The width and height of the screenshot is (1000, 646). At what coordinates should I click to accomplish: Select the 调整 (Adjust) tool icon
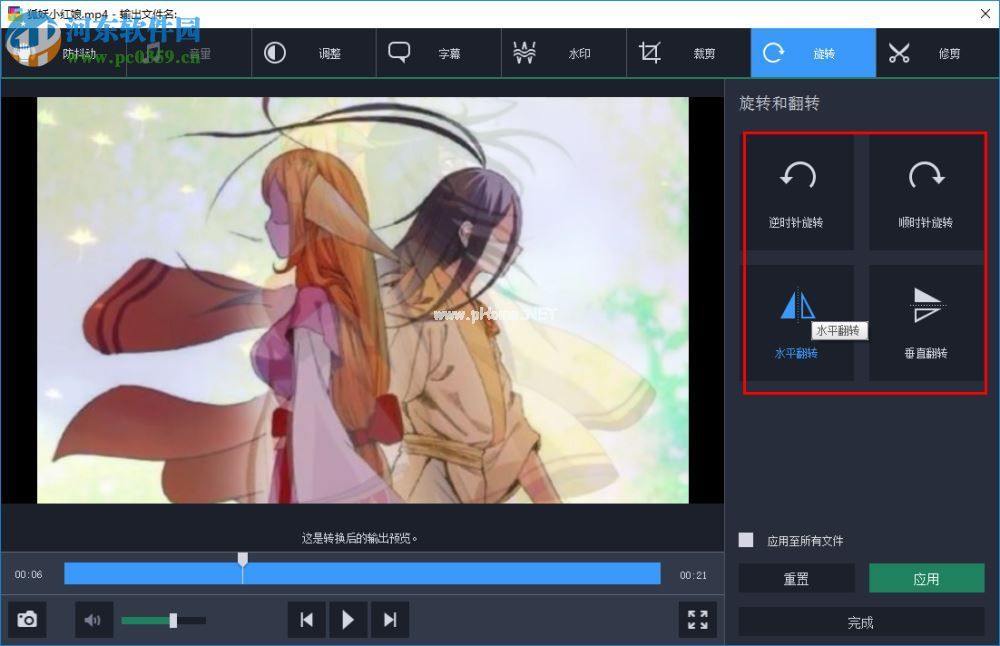point(275,52)
